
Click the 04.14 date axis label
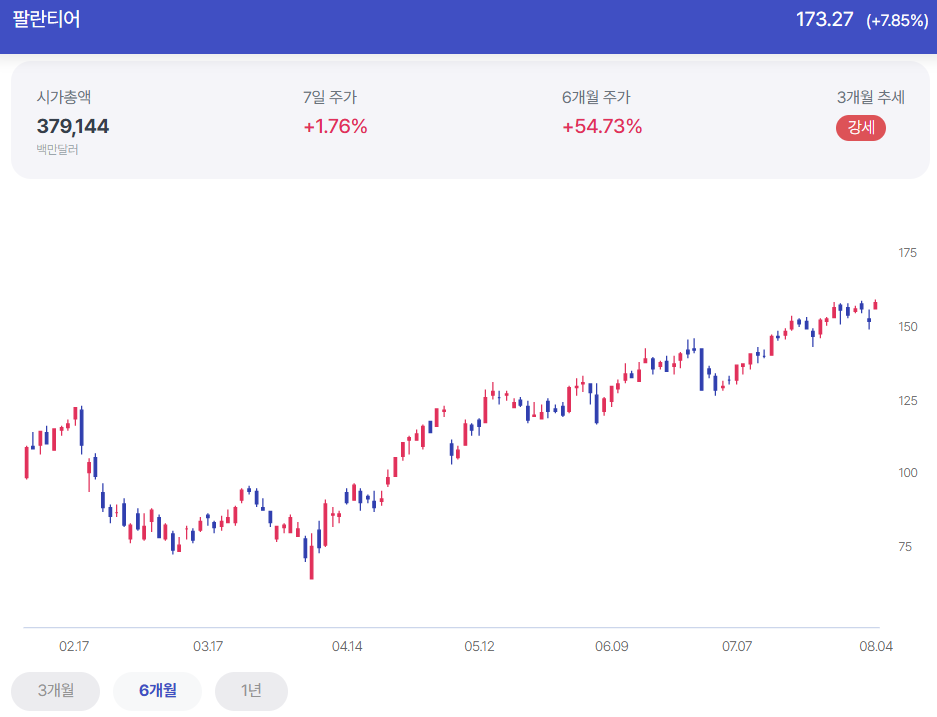pyautogui.click(x=347, y=646)
